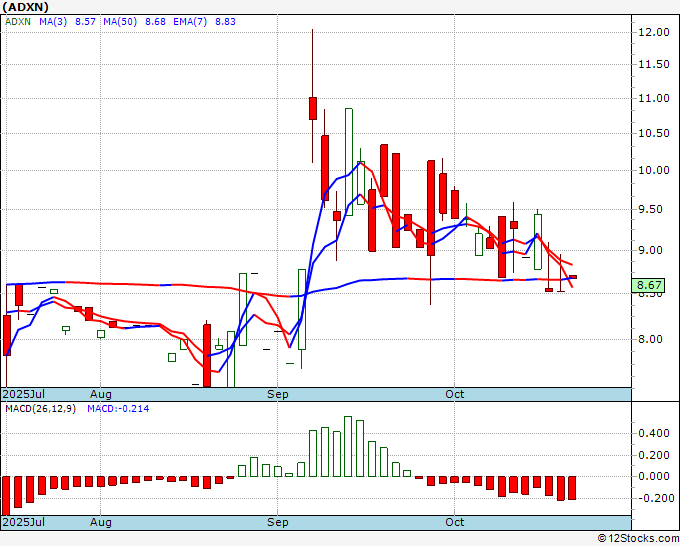Click the 0.000 MACD axis label
This screenshot has height=546, width=680.
(654, 476)
